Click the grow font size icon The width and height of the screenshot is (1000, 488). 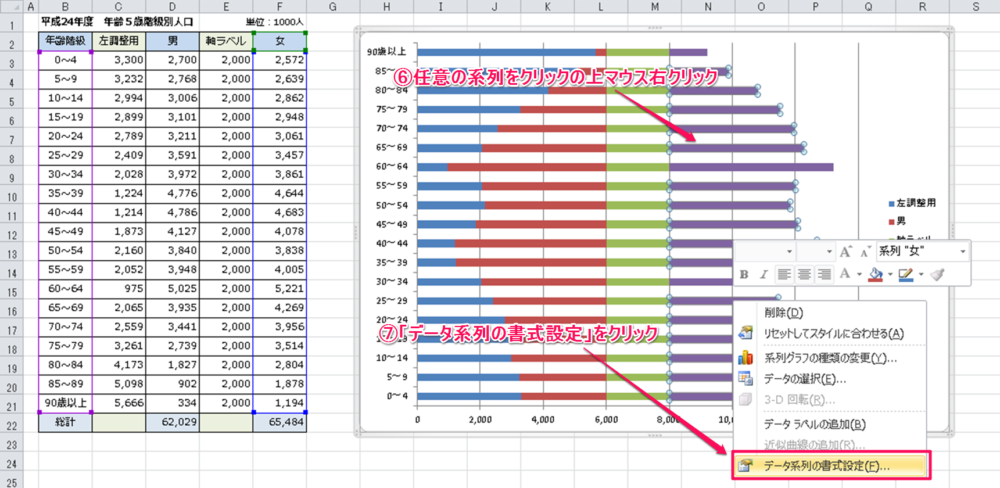[845, 252]
